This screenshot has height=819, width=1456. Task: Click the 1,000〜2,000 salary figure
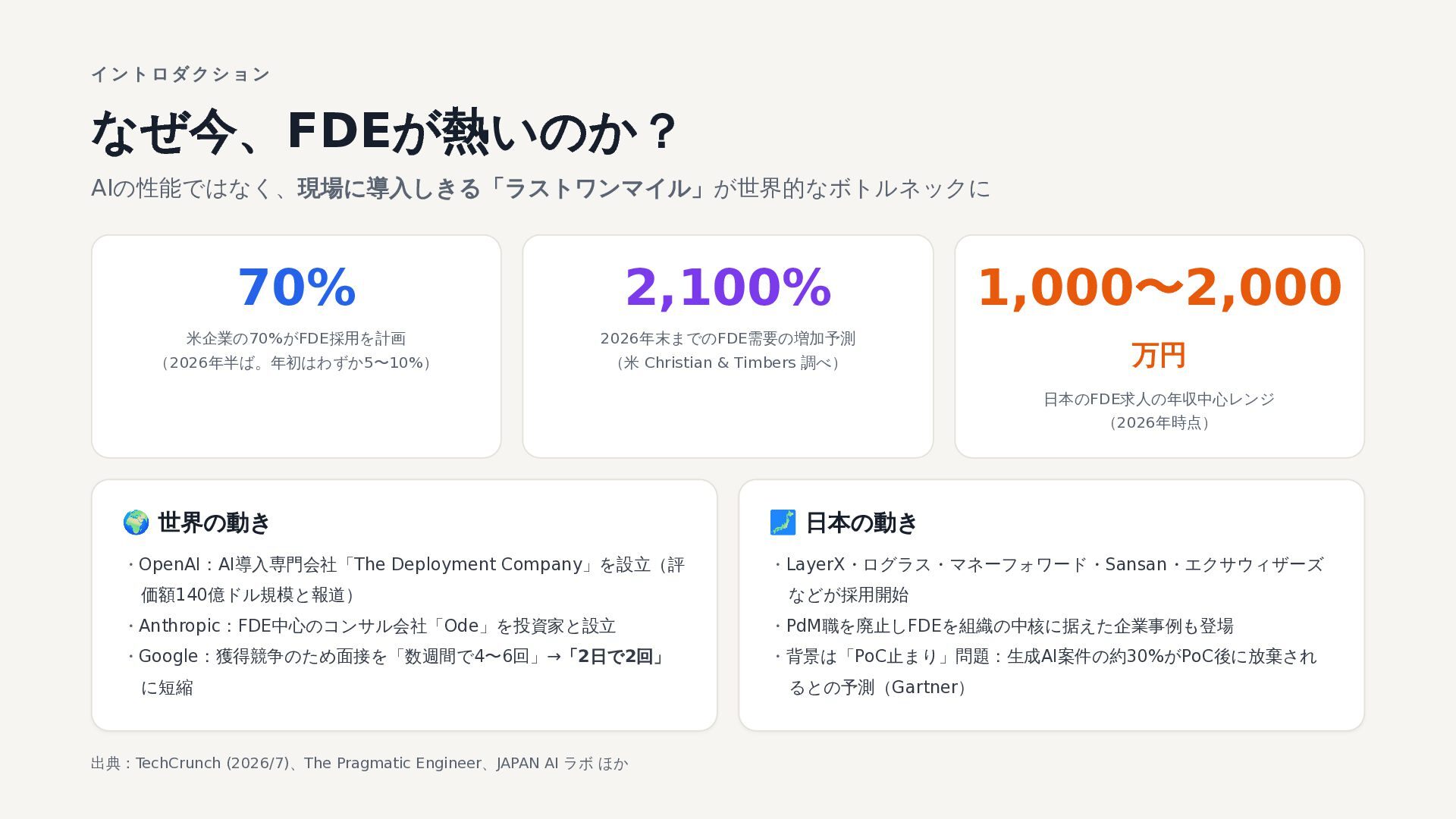[1159, 287]
